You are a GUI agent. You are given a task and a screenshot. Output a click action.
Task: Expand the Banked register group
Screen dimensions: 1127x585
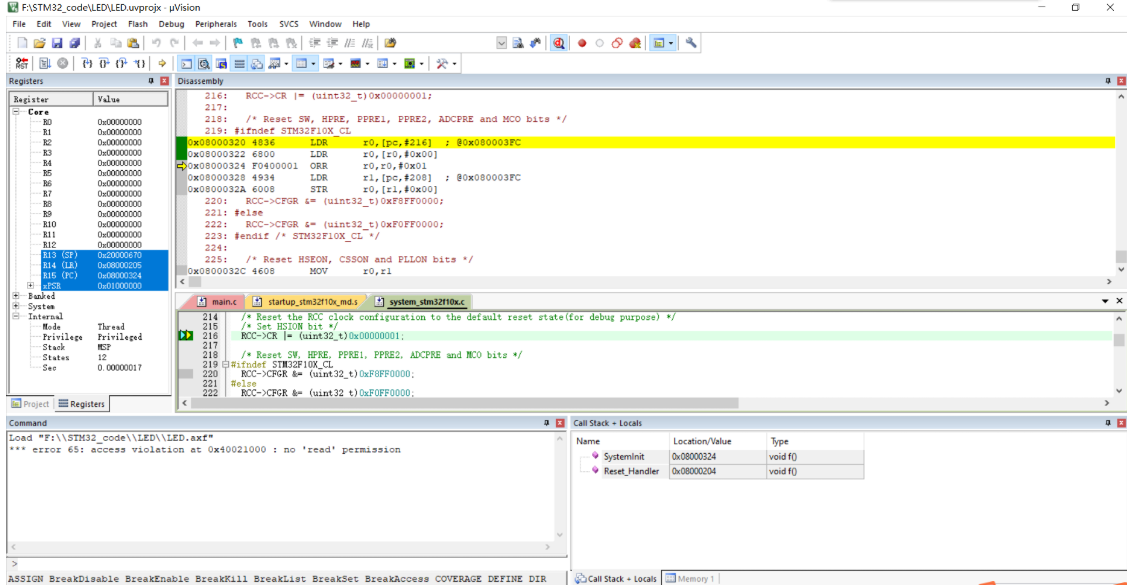pyautogui.click(x=17, y=296)
